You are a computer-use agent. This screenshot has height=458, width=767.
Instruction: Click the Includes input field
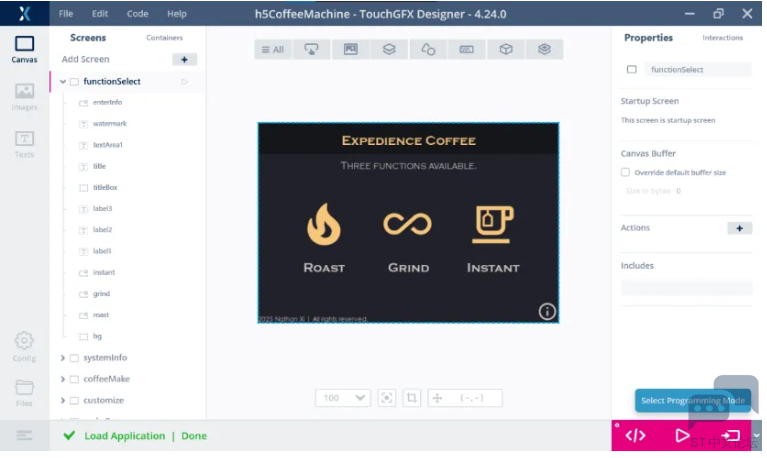click(686, 288)
